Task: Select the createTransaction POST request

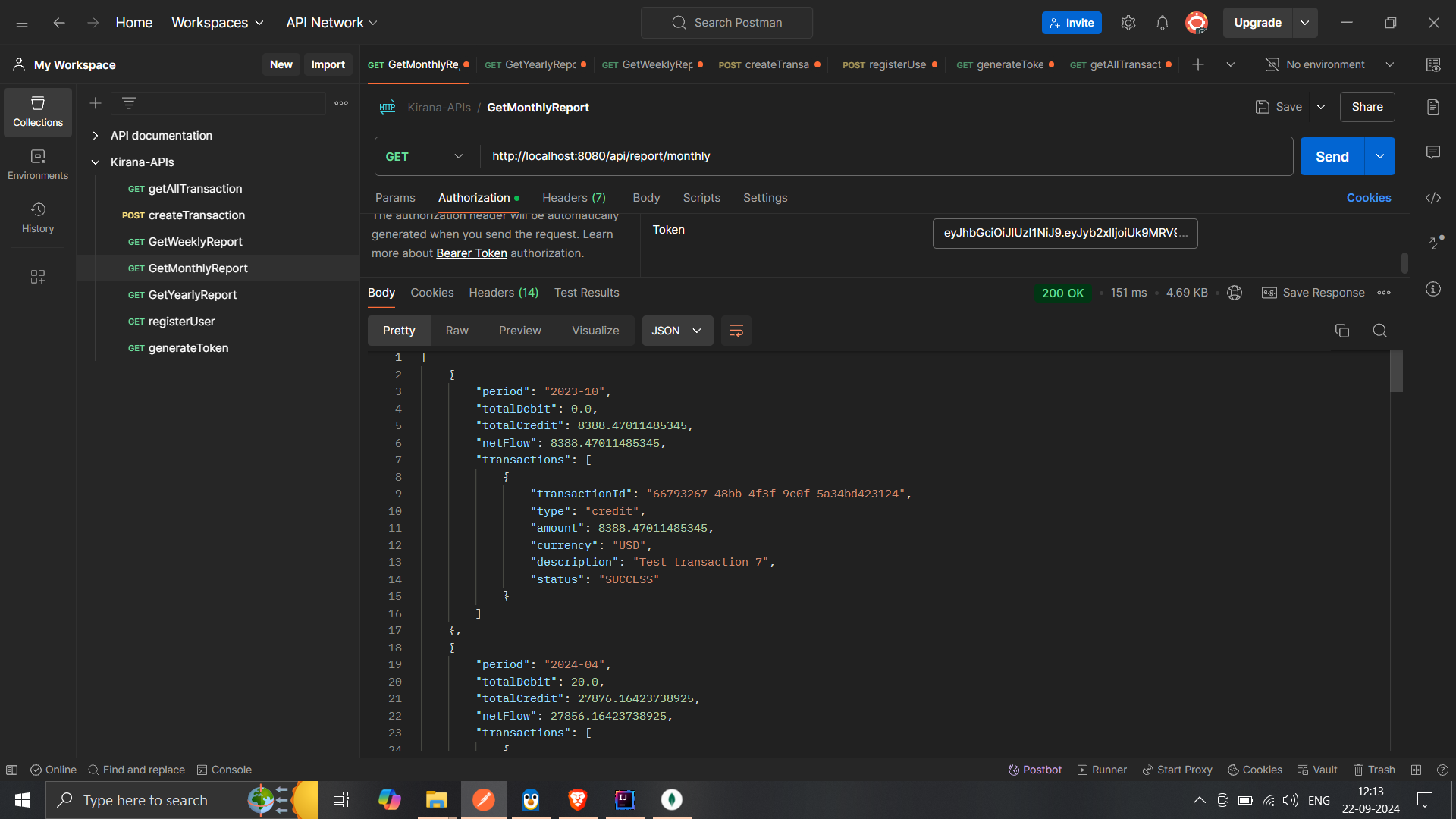Action: pyautogui.click(x=196, y=214)
